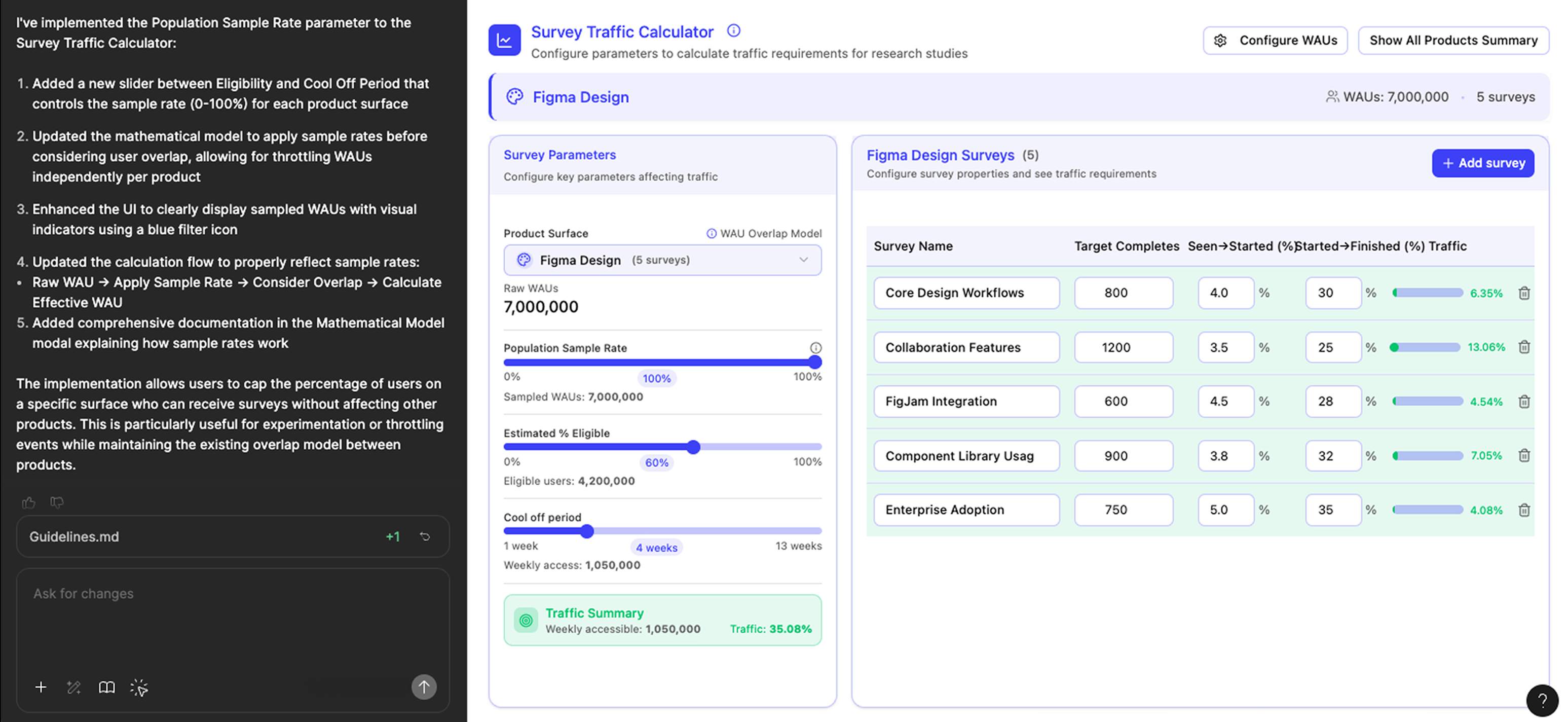Click the magic wand icon in chat box
The image size is (1568, 722).
pyautogui.click(x=73, y=688)
